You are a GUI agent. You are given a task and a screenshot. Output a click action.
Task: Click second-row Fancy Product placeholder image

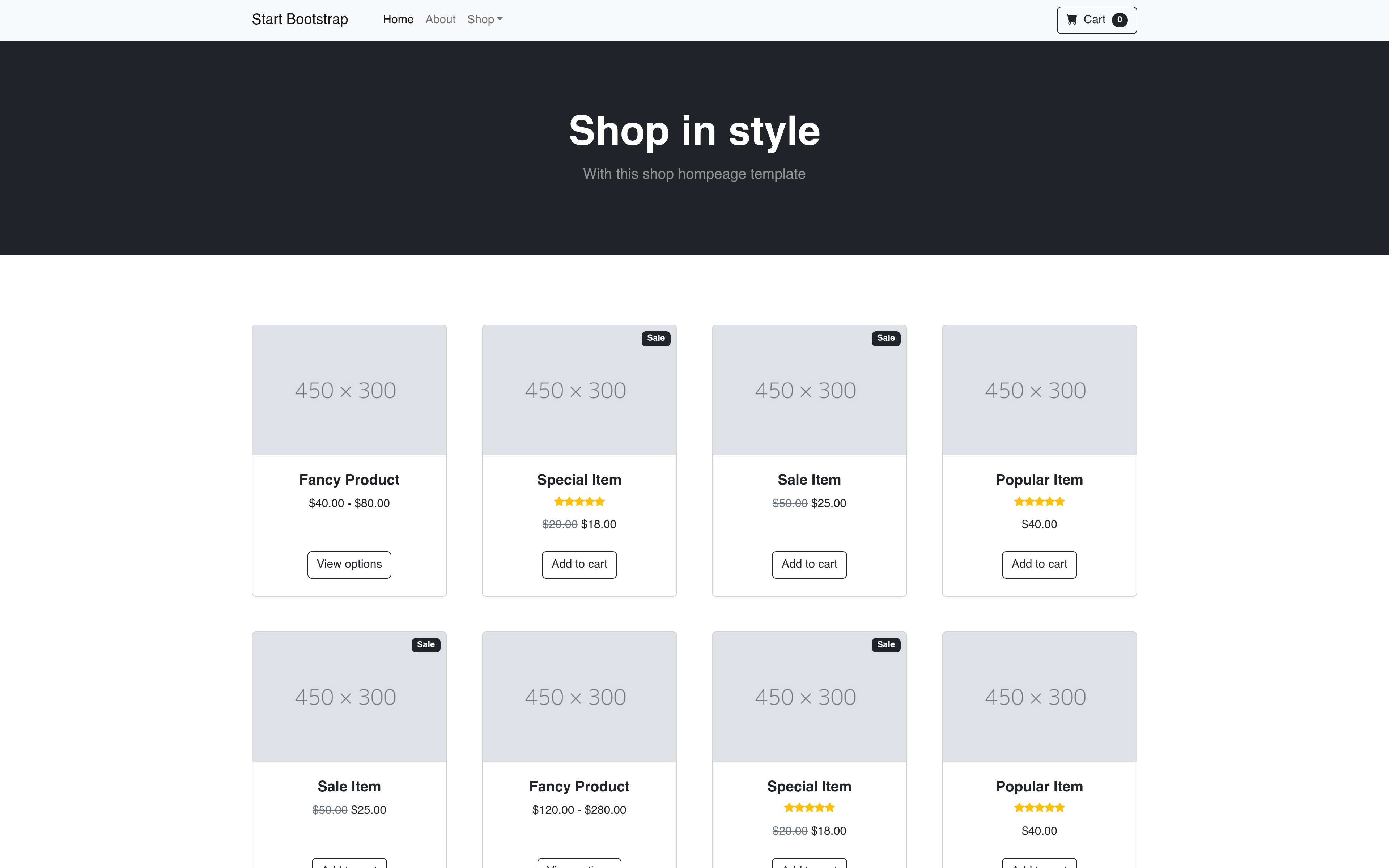(x=579, y=697)
